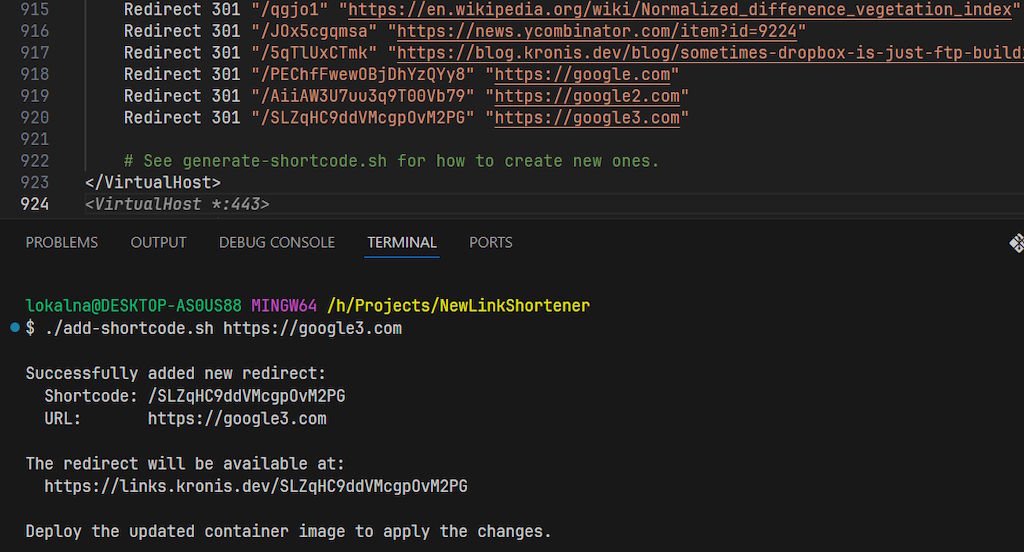Screen dimensions: 1024x552
Task: Open the https://google3.com link in editor
Action: 586,118
